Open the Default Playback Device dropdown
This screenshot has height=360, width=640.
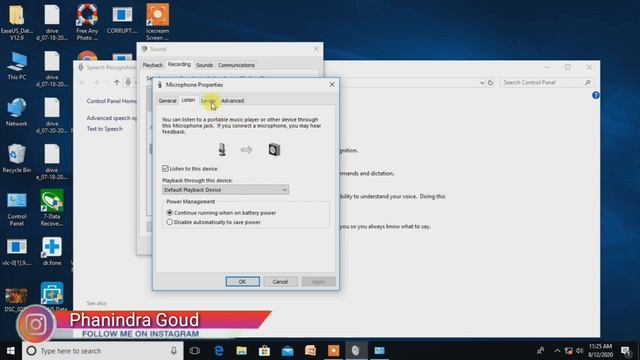[225, 190]
